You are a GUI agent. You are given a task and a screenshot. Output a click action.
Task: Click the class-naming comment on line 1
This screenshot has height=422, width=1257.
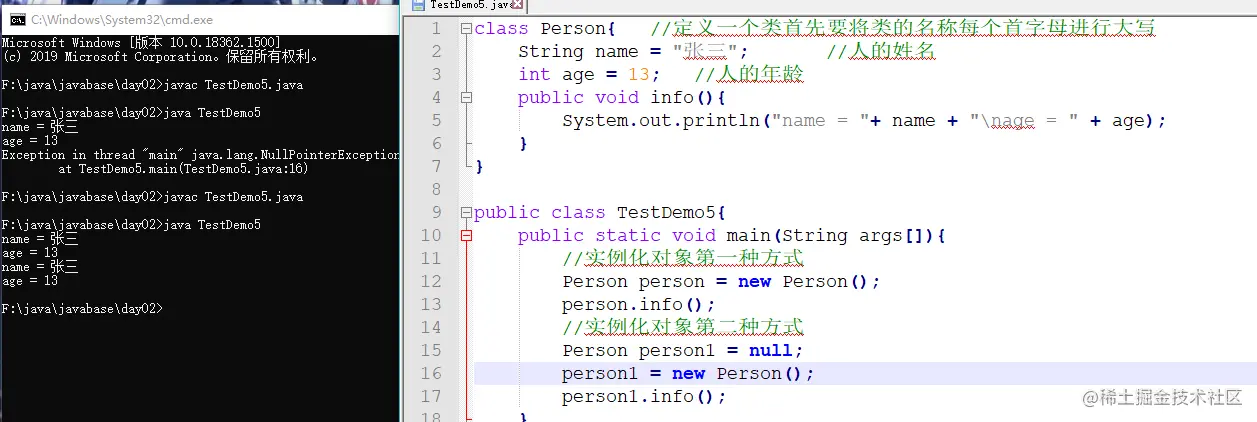pos(903,28)
